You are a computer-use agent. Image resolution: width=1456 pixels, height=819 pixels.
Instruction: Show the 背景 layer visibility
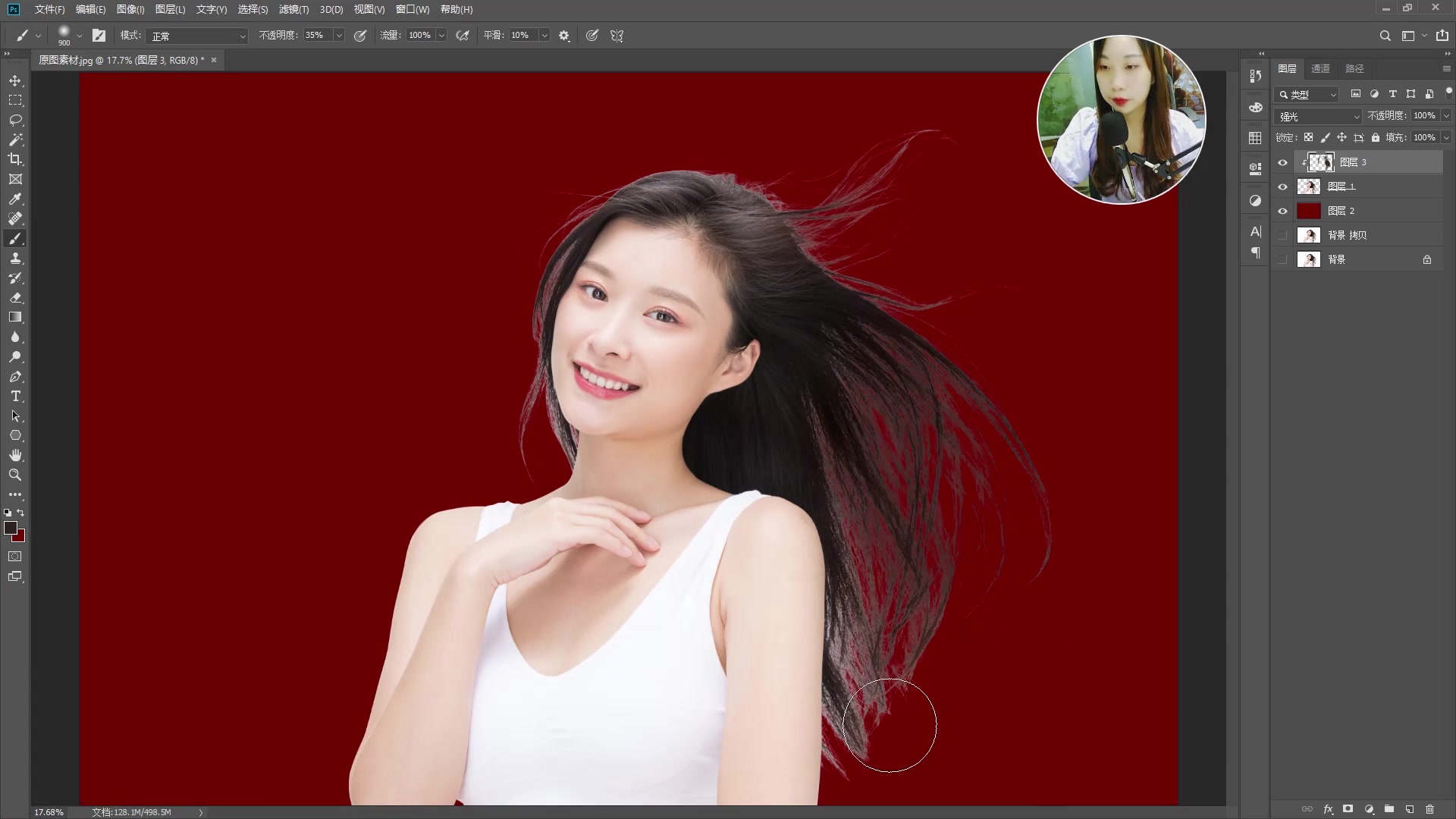pyautogui.click(x=1283, y=259)
